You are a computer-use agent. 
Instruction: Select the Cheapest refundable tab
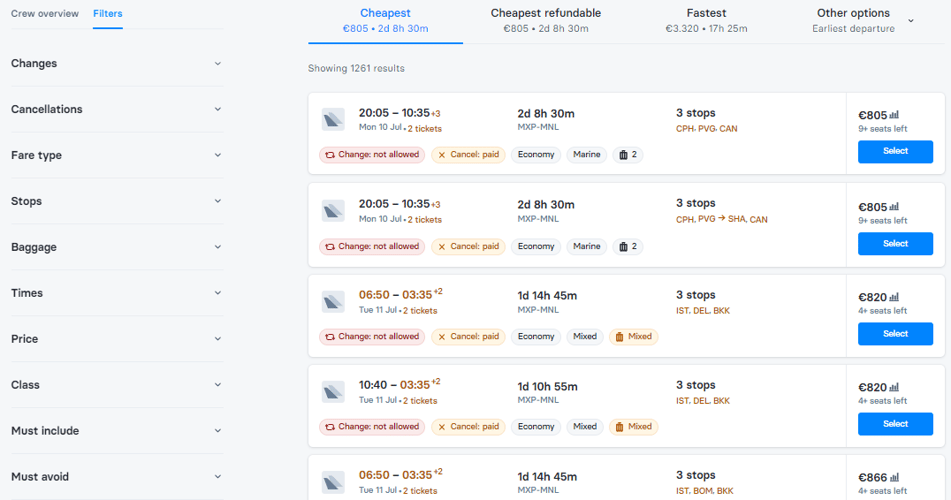(546, 21)
